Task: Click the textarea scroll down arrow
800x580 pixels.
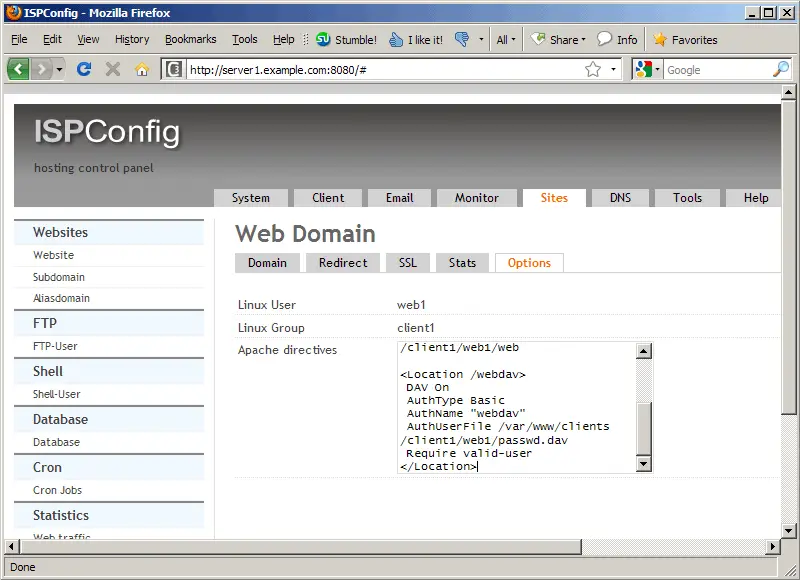Action: (x=644, y=464)
